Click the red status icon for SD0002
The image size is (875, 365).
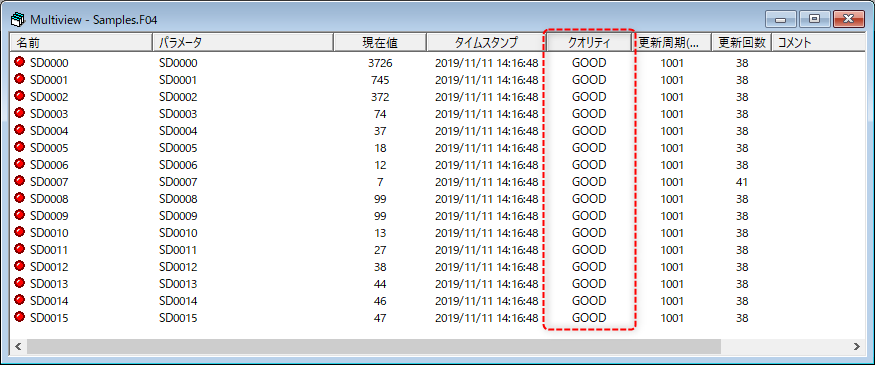pyautogui.click(x=20, y=96)
